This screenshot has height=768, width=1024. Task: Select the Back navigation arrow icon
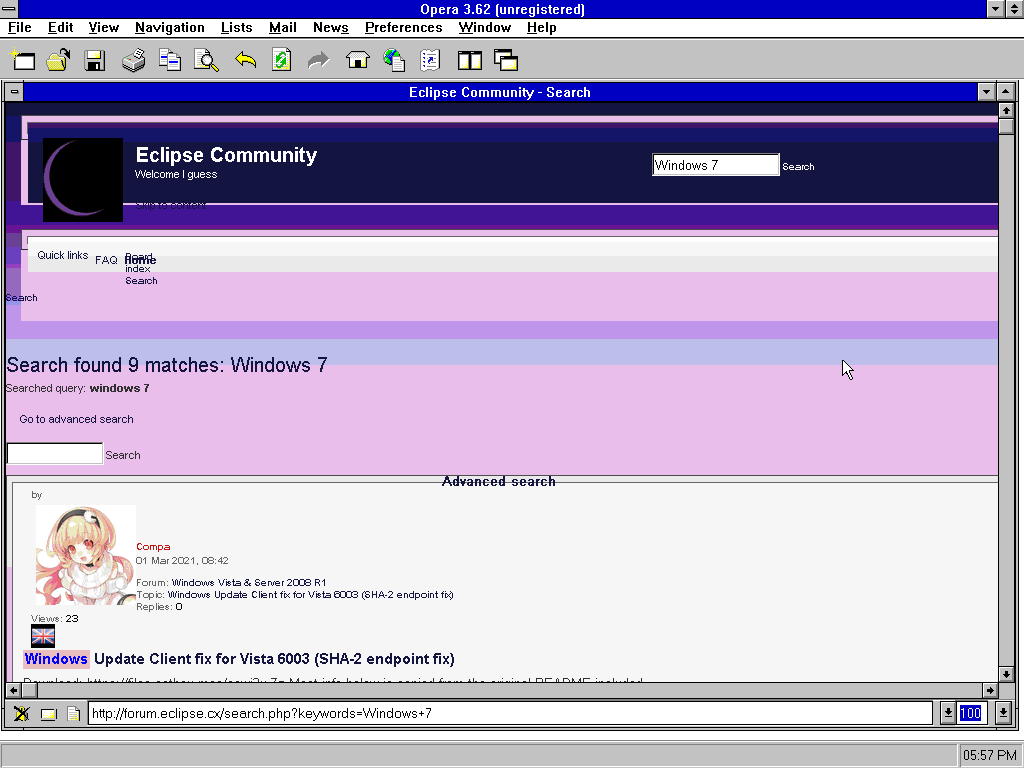click(x=245, y=60)
